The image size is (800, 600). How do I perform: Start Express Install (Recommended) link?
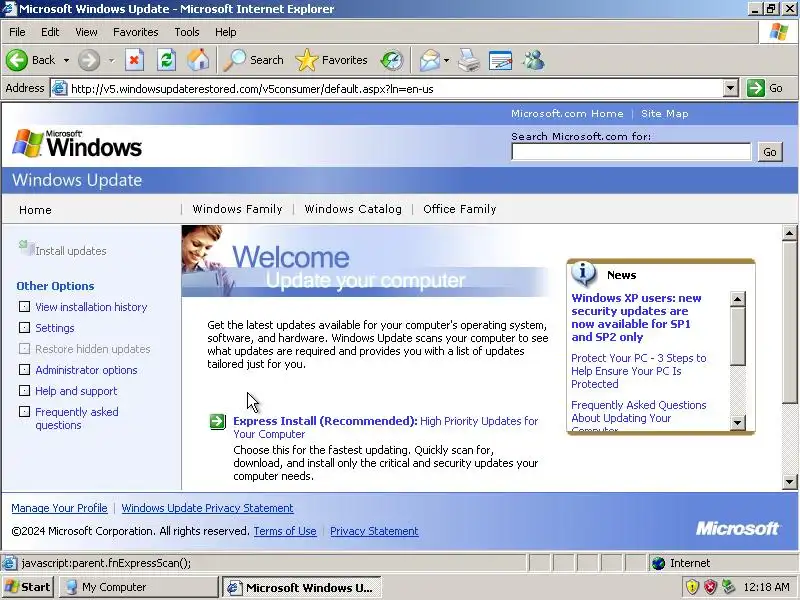click(325, 421)
